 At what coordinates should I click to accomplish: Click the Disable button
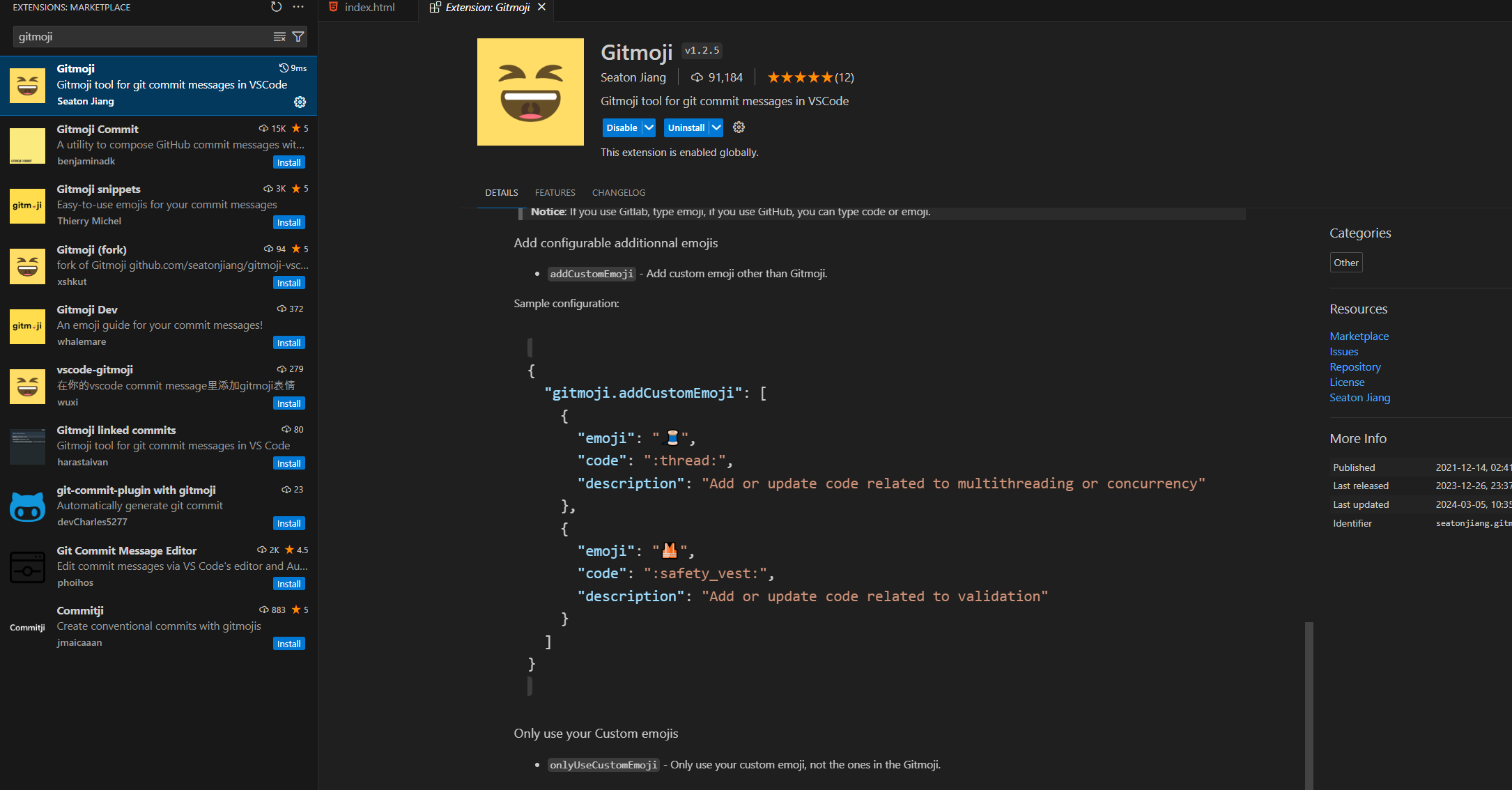click(621, 127)
